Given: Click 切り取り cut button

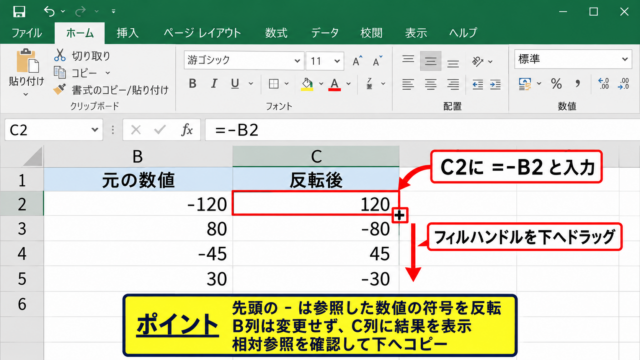Looking at the screenshot, I should [82, 56].
